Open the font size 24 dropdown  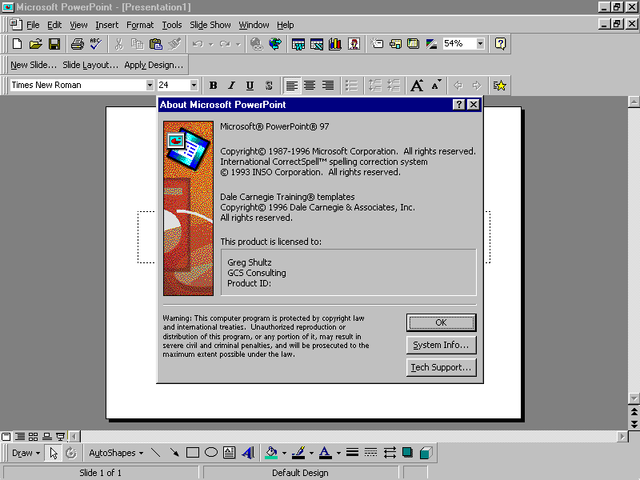(194, 85)
